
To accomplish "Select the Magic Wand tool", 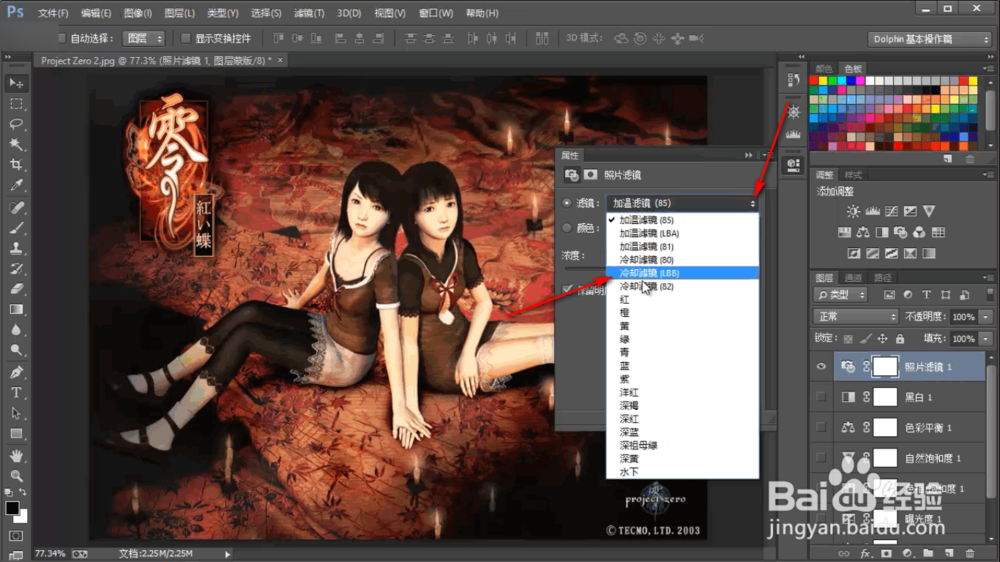I will [16, 144].
